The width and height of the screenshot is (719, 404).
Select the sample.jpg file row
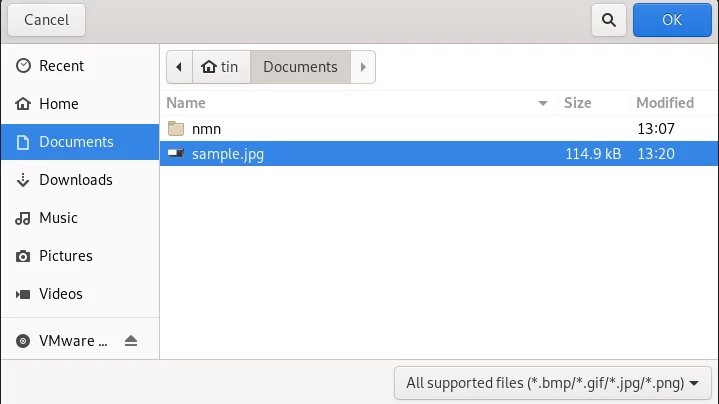[x=439, y=154]
